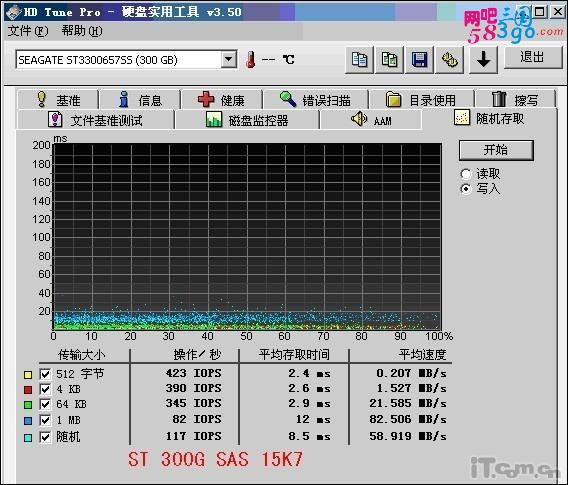Open the 健康 health tab

point(221,99)
